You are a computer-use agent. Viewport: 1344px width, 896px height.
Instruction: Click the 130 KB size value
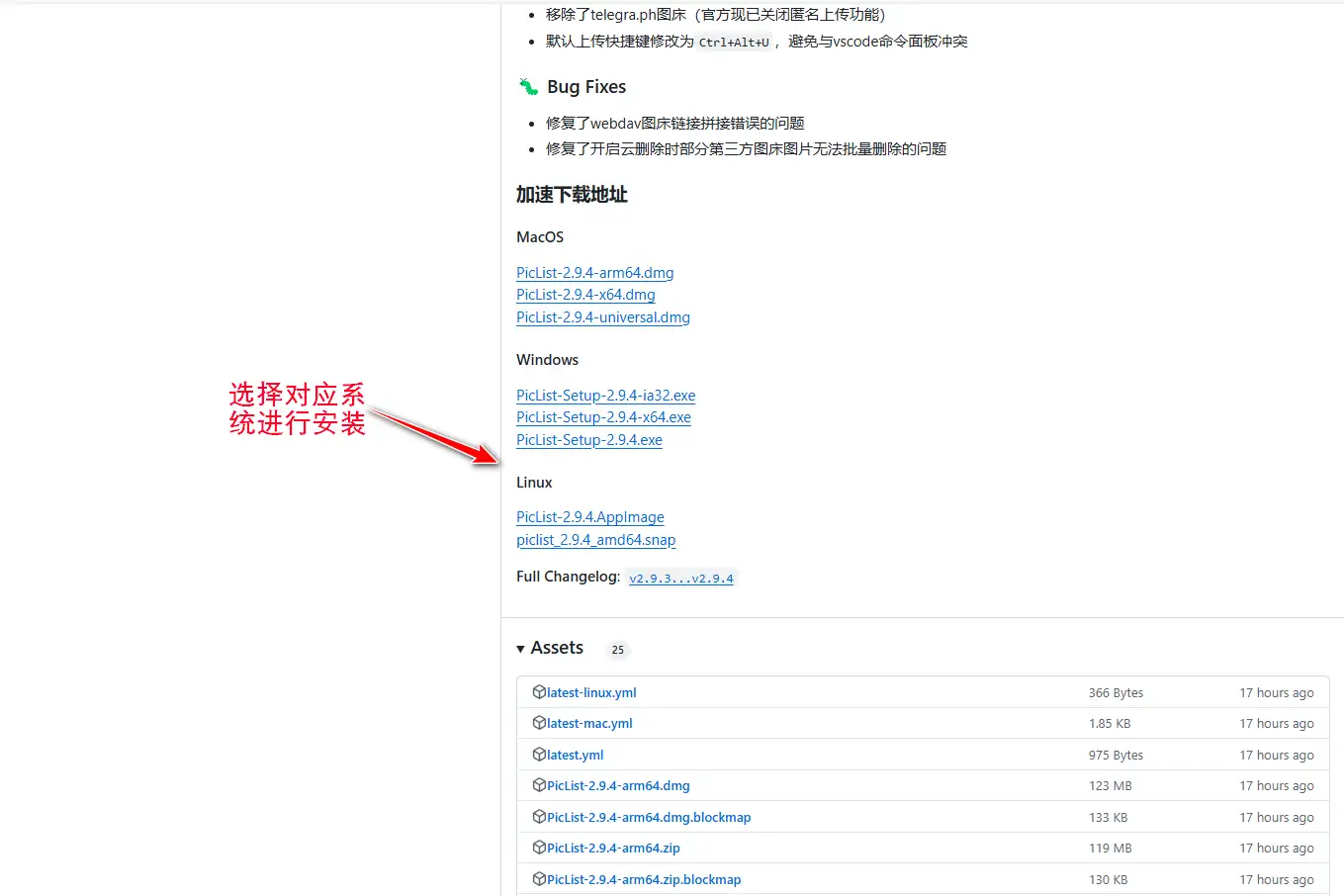coord(1108,880)
